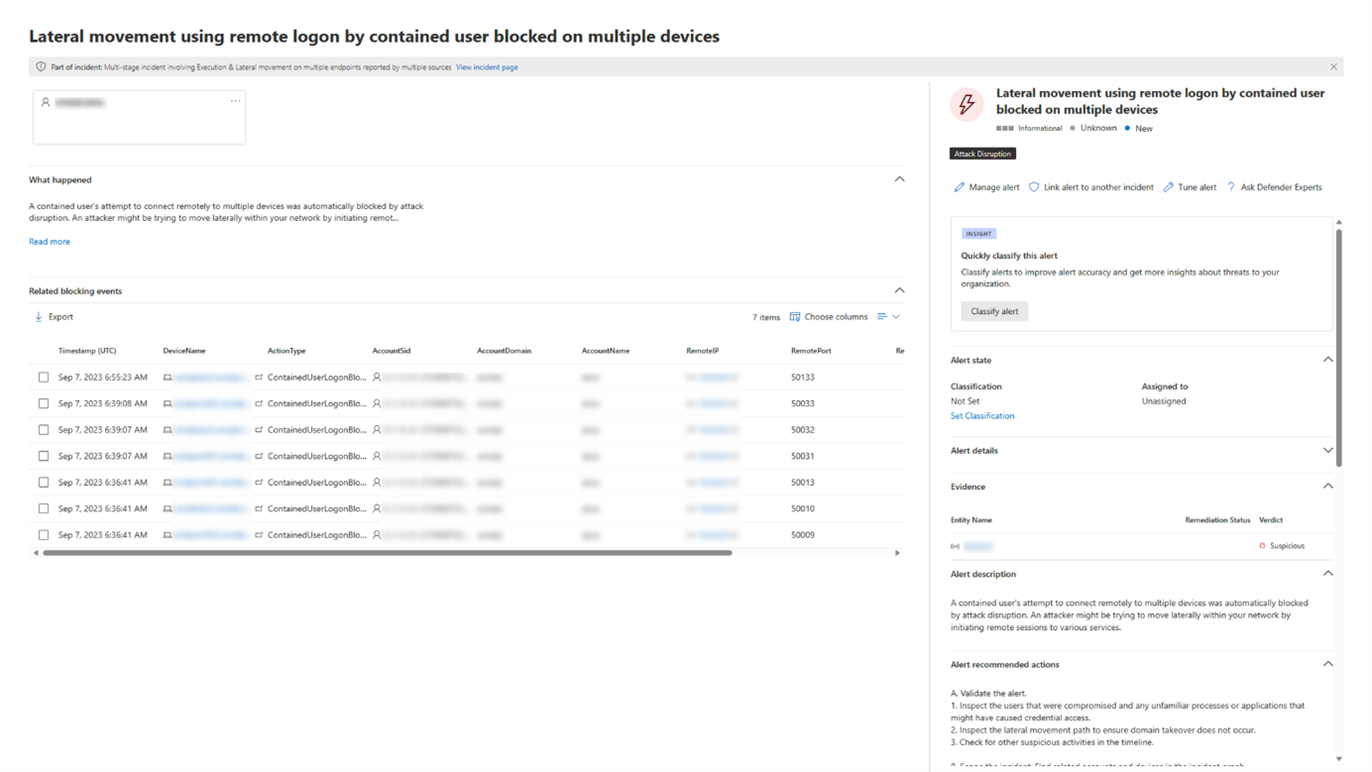The height and width of the screenshot is (772, 1372).
Task: Click the pencil icon next to Tune alert
Action: [1167, 187]
